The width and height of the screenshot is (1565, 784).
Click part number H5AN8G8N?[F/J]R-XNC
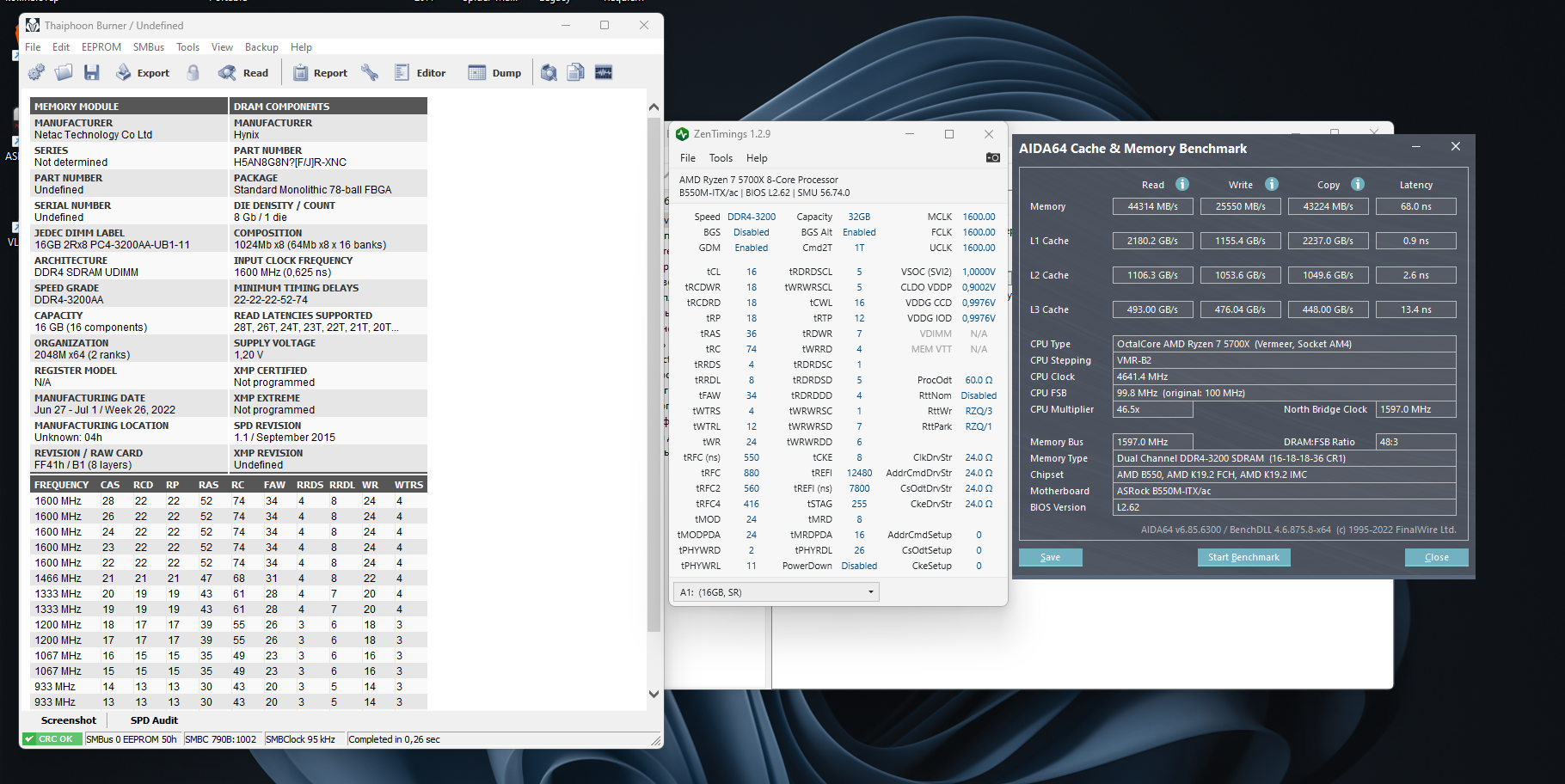290,162
